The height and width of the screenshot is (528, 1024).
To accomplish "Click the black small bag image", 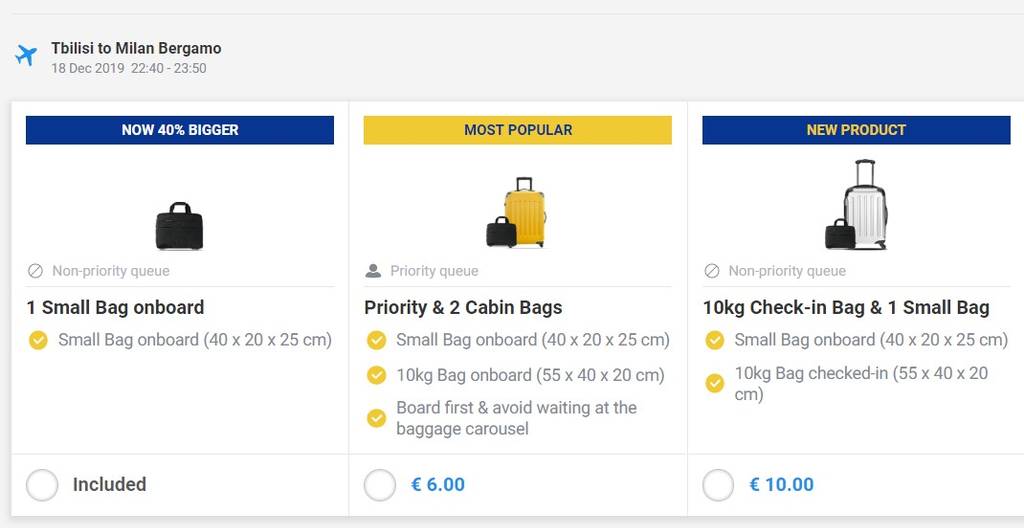I will click(x=180, y=226).
